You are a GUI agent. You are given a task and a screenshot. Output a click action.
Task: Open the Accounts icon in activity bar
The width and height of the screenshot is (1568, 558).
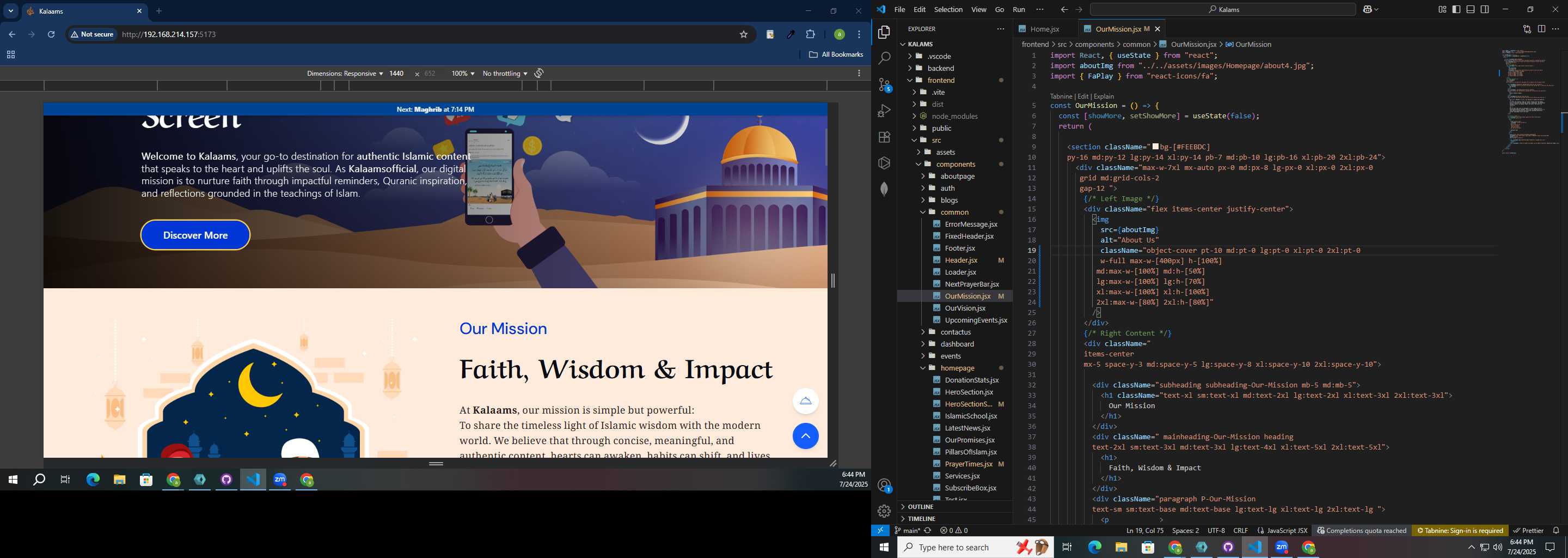884,486
